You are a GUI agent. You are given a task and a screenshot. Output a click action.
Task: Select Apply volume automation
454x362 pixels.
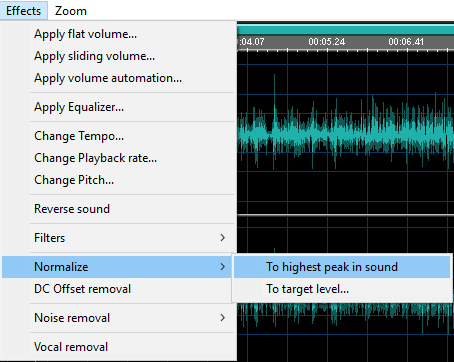(x=119, y=78)
